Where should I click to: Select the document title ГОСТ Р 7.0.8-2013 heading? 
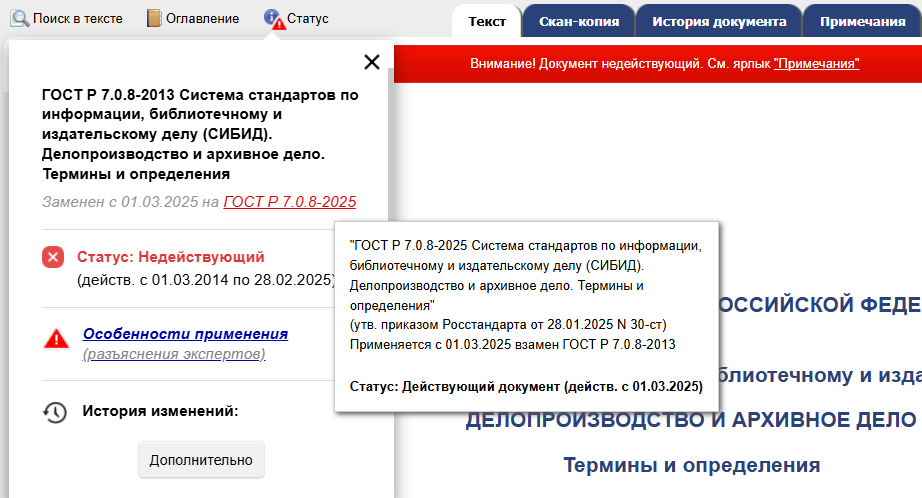(x=200, y=134)
